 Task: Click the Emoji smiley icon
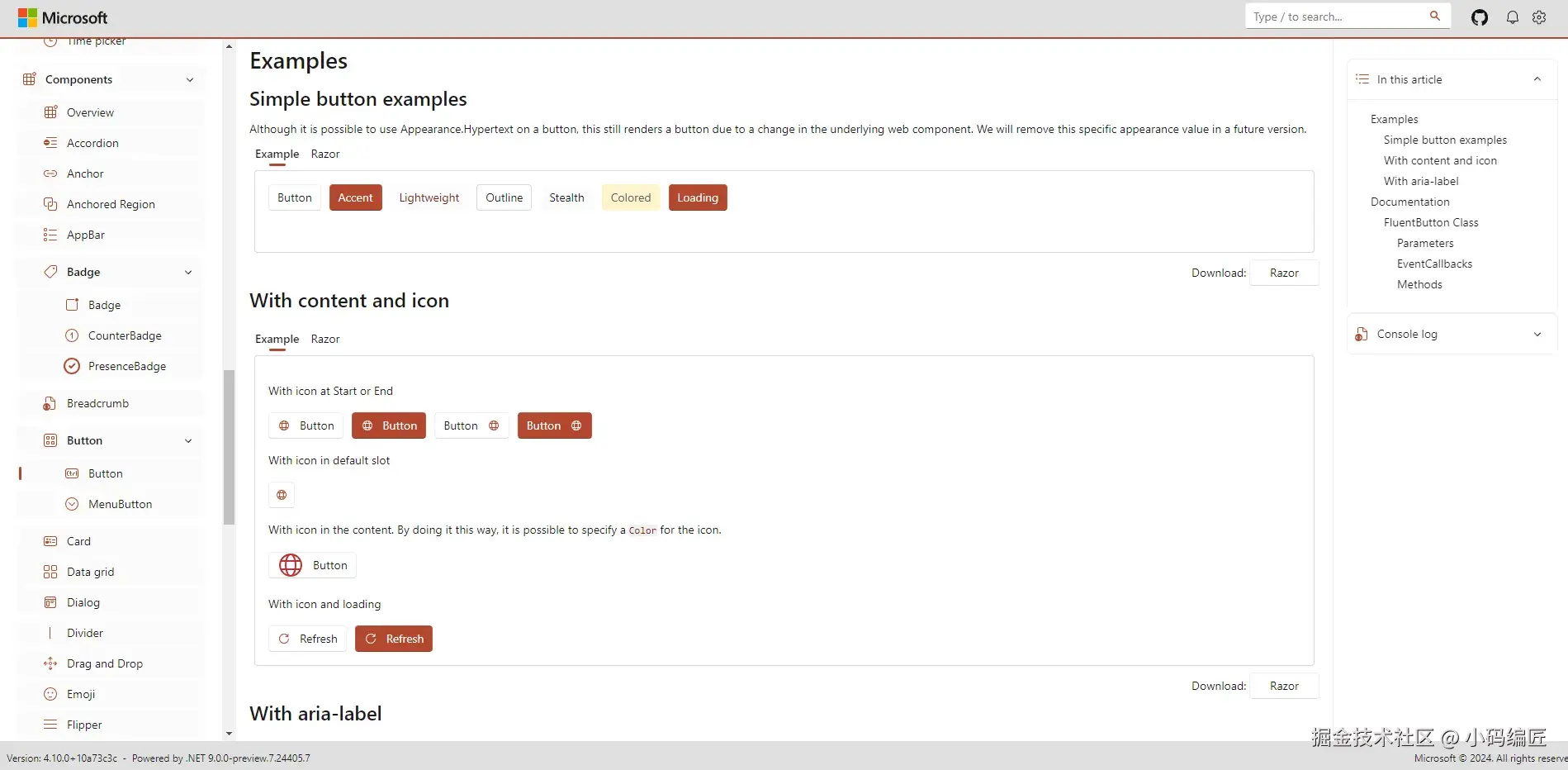50,694
